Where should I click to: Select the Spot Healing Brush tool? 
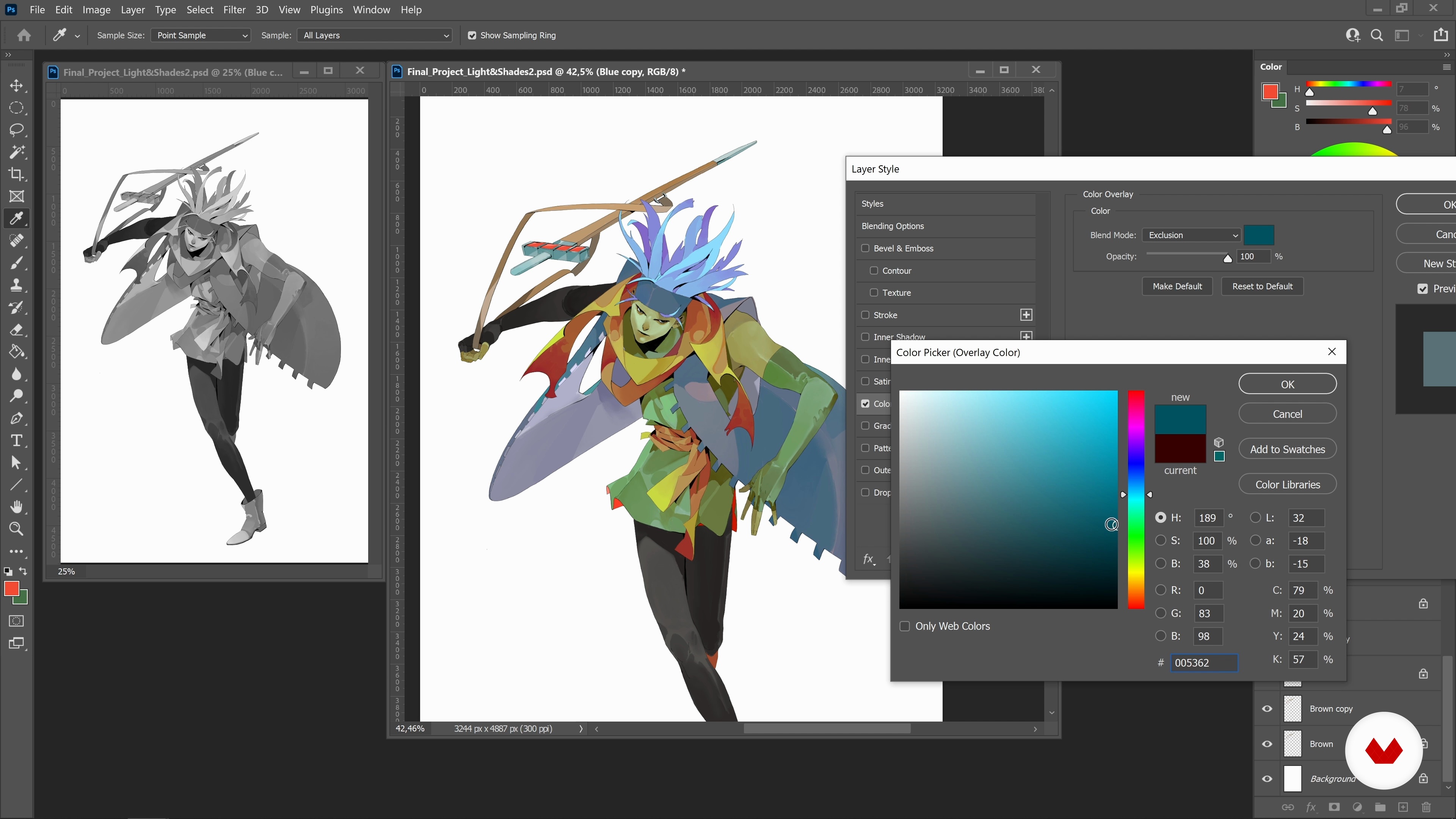pos(16,241)
